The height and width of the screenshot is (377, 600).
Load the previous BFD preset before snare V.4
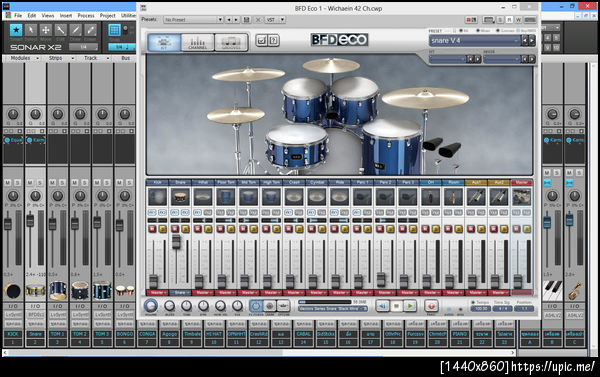tap(525, 40)
